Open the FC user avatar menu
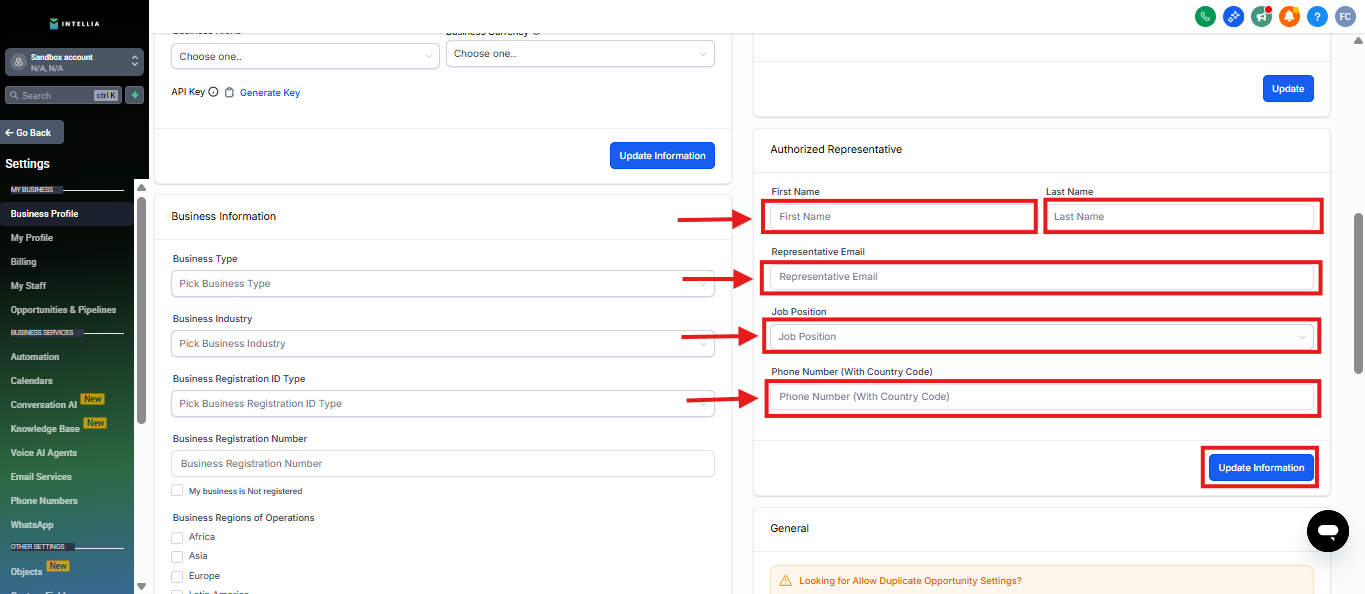This screenshot has width=1365, height=594. click(x=1345, y=16)
